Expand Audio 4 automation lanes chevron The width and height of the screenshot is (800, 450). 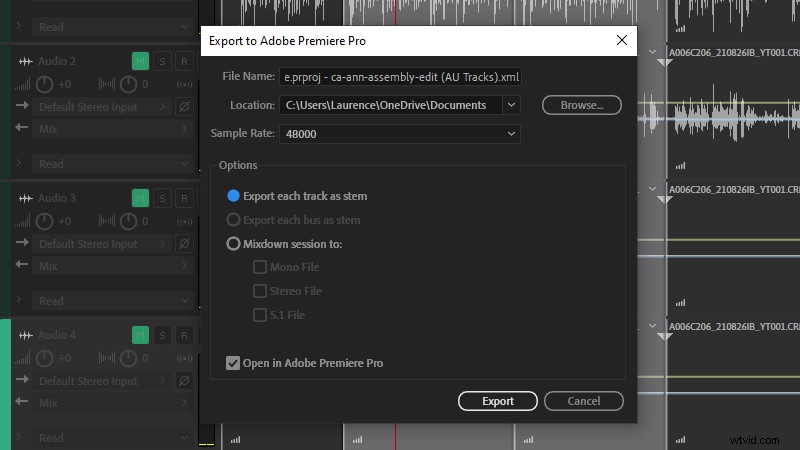18,436
